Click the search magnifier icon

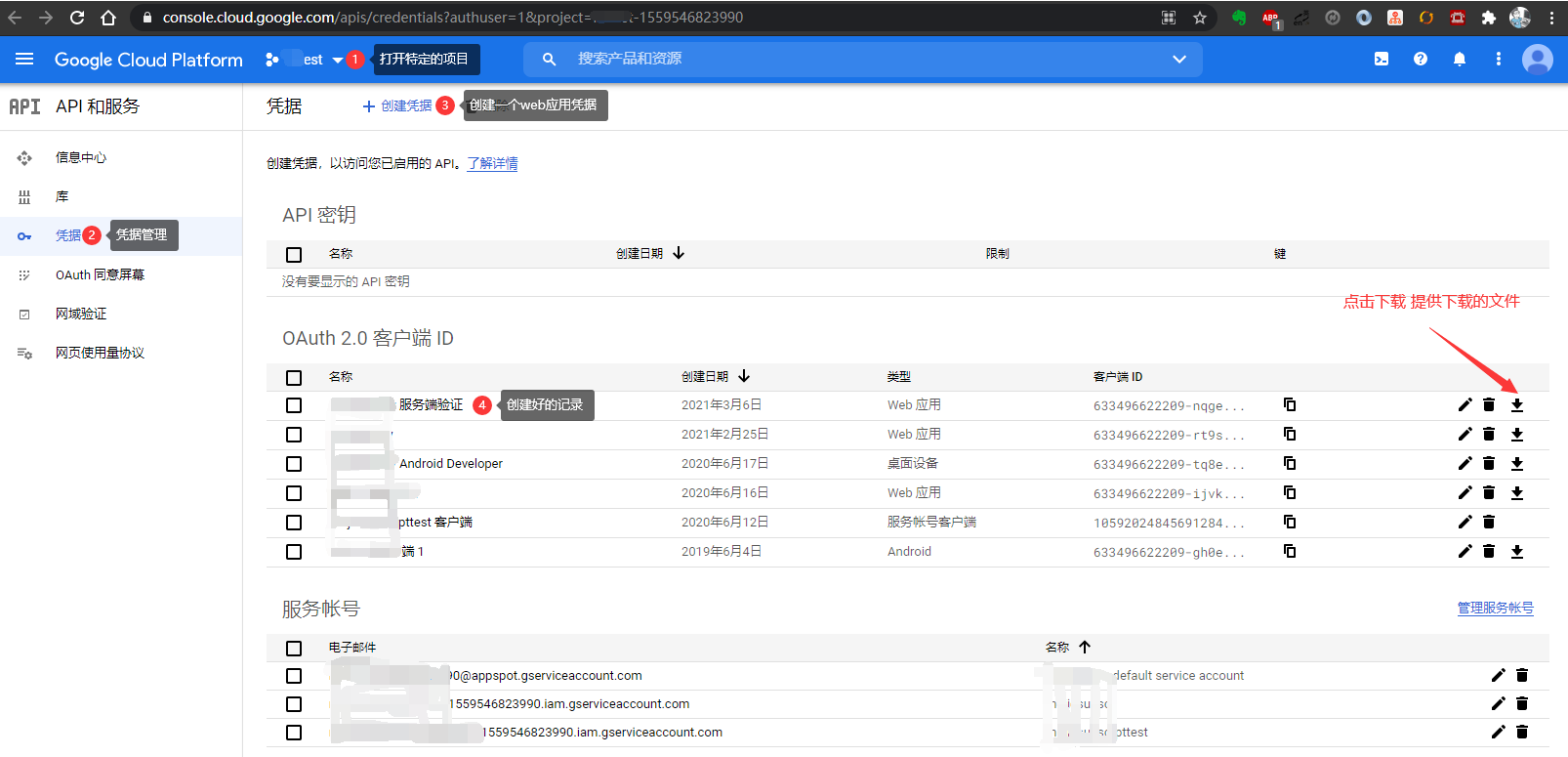550,60
